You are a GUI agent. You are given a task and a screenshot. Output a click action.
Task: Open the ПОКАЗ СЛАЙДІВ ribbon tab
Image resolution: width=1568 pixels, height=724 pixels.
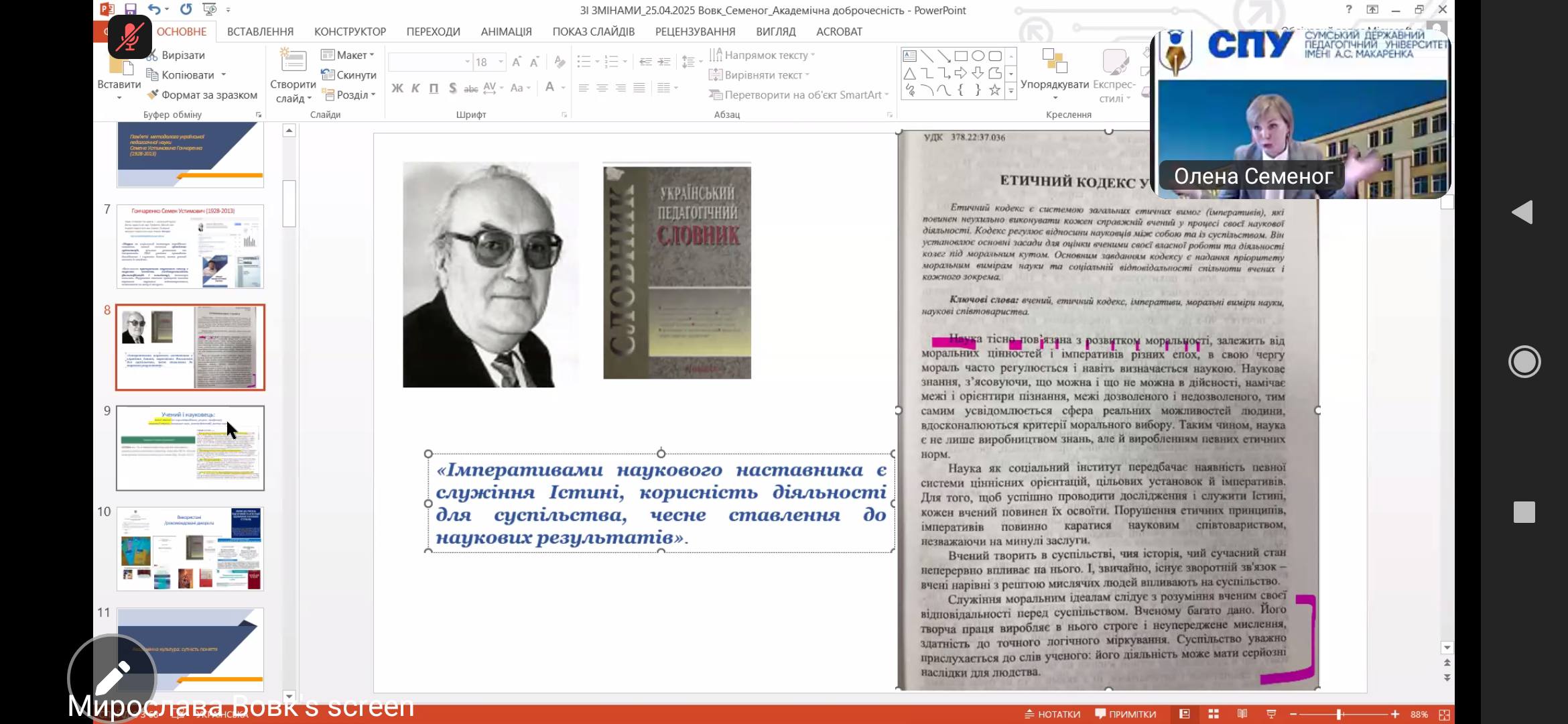click(x=593, y=32)
